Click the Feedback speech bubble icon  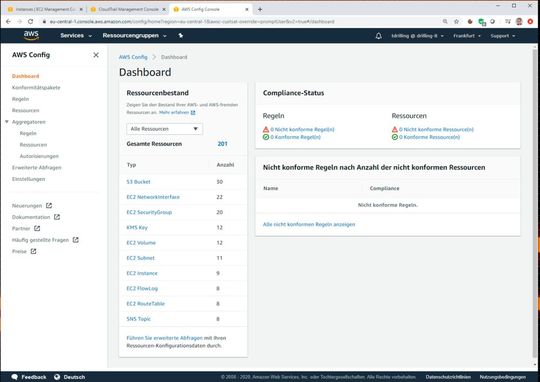[x=14, y=377]
